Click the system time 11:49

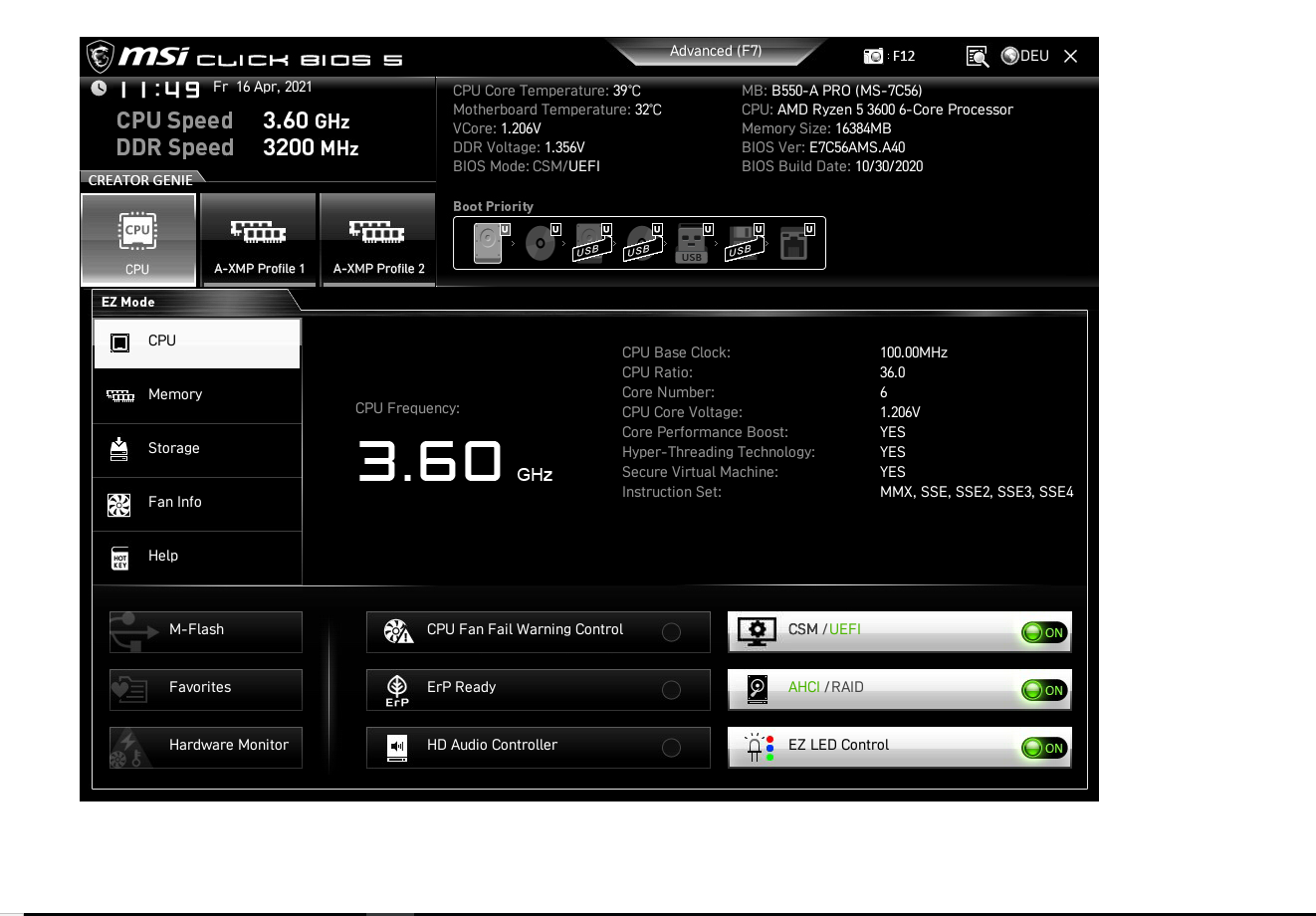[x=160, y=90]
